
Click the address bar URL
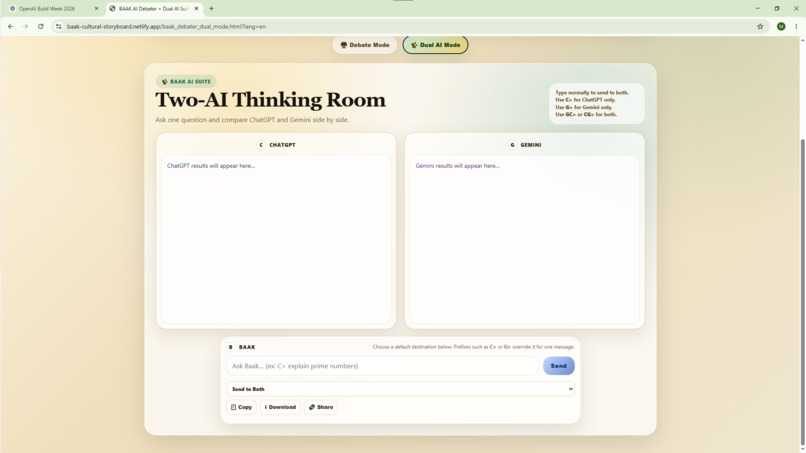coord(166,26)
